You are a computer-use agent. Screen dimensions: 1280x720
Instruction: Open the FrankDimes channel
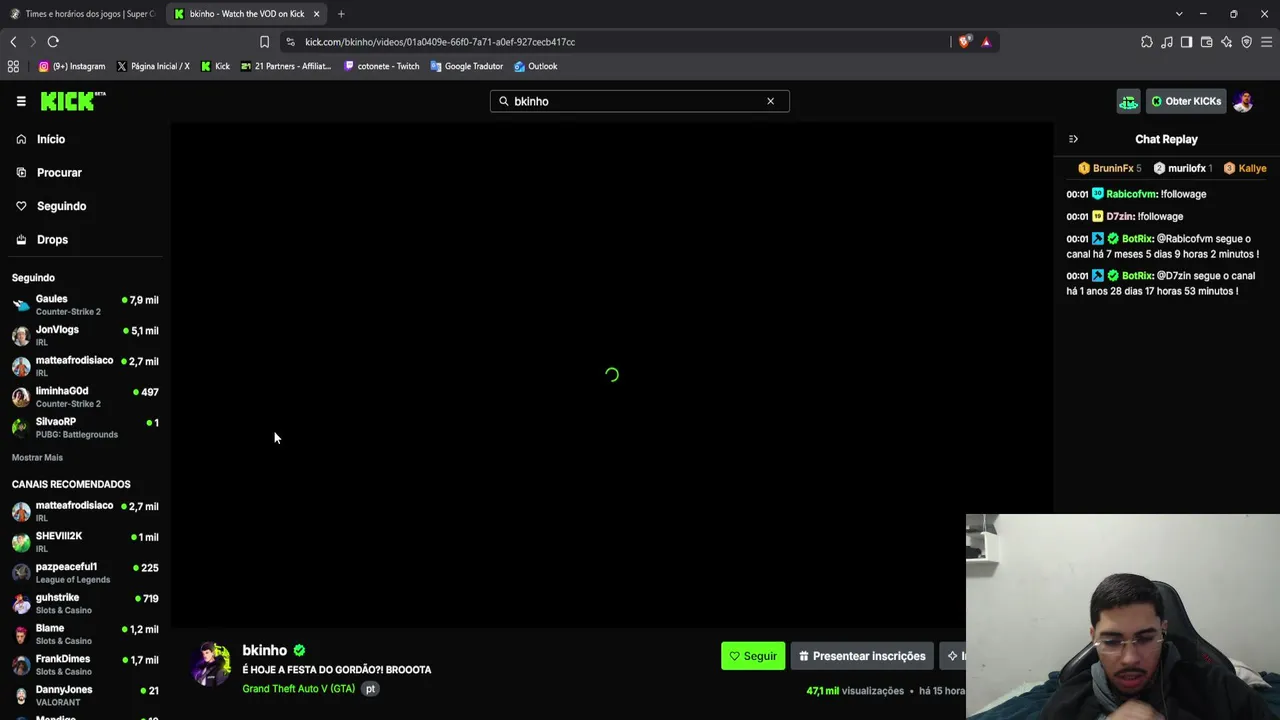pos(85,665)
